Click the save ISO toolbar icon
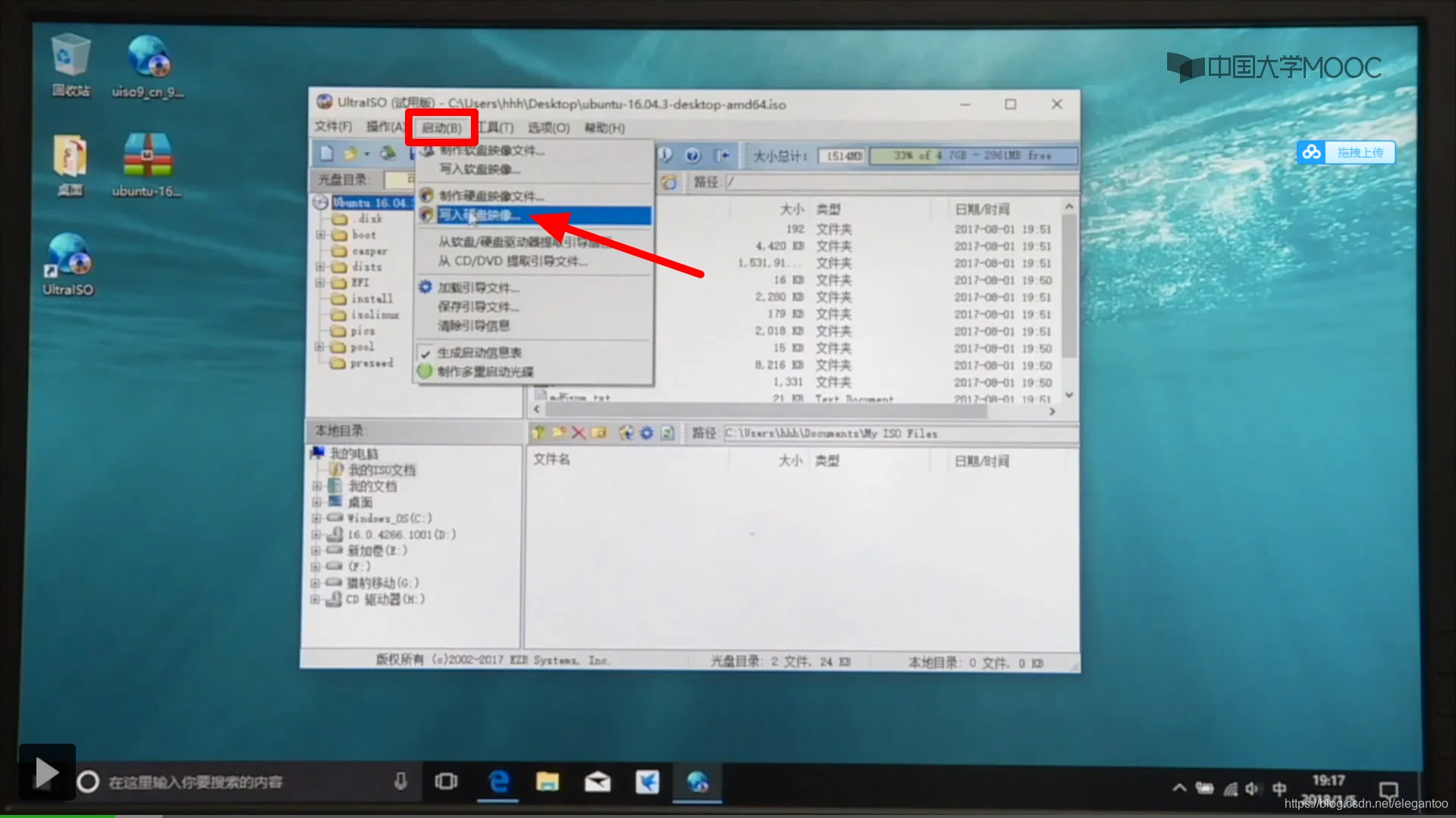Image resolution: width=1456 pixels, height=818 pixels. [x=388, y=153]
